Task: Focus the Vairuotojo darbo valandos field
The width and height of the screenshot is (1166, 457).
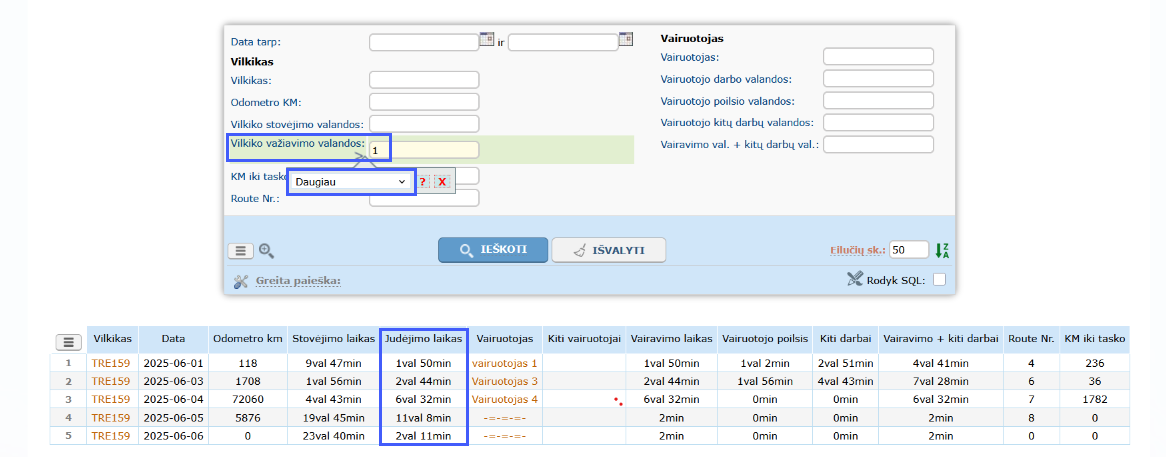Action: click(878, 79)
